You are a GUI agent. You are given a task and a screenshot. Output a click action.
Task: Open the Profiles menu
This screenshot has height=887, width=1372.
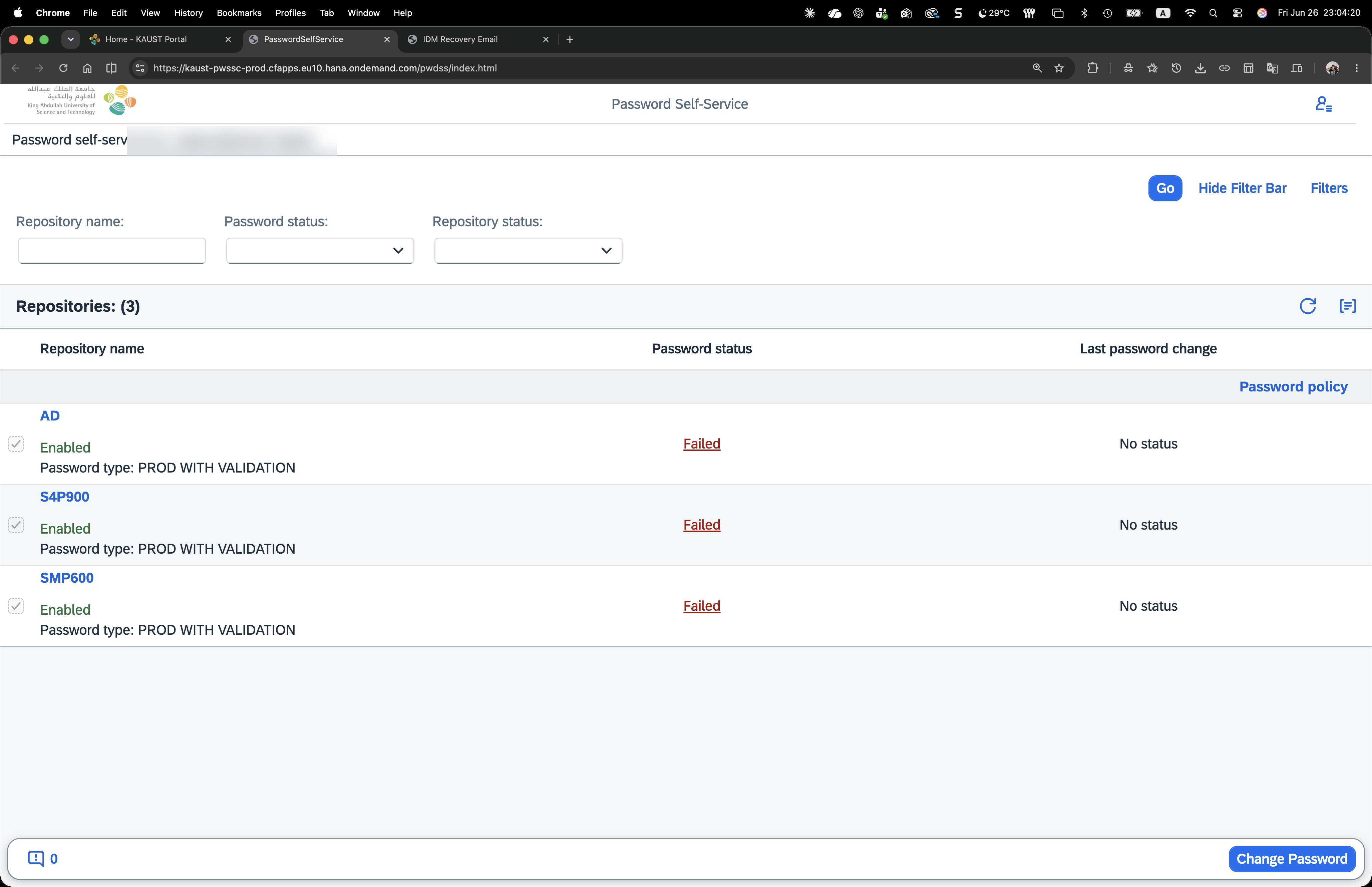pos(290,13)
